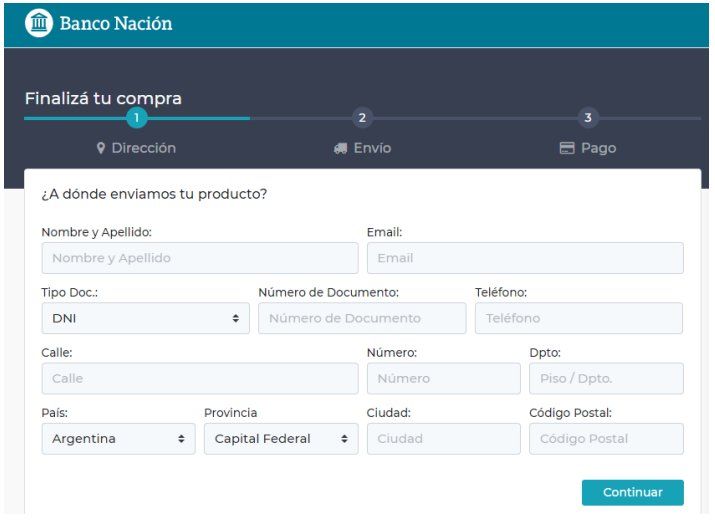
Task: Click the Código Postal input field
Action: point(606,439)
